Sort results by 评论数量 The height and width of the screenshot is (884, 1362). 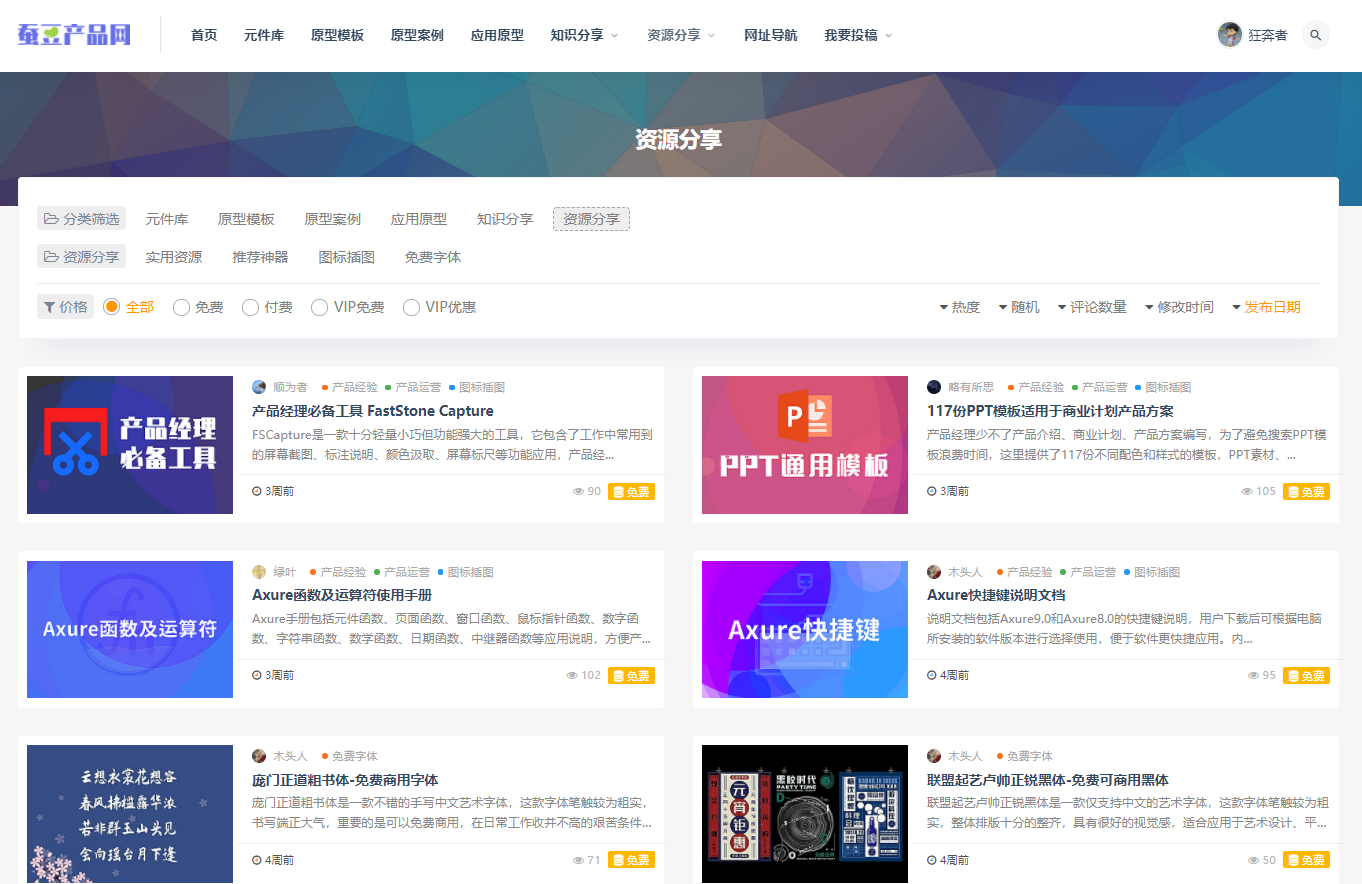1092,307
